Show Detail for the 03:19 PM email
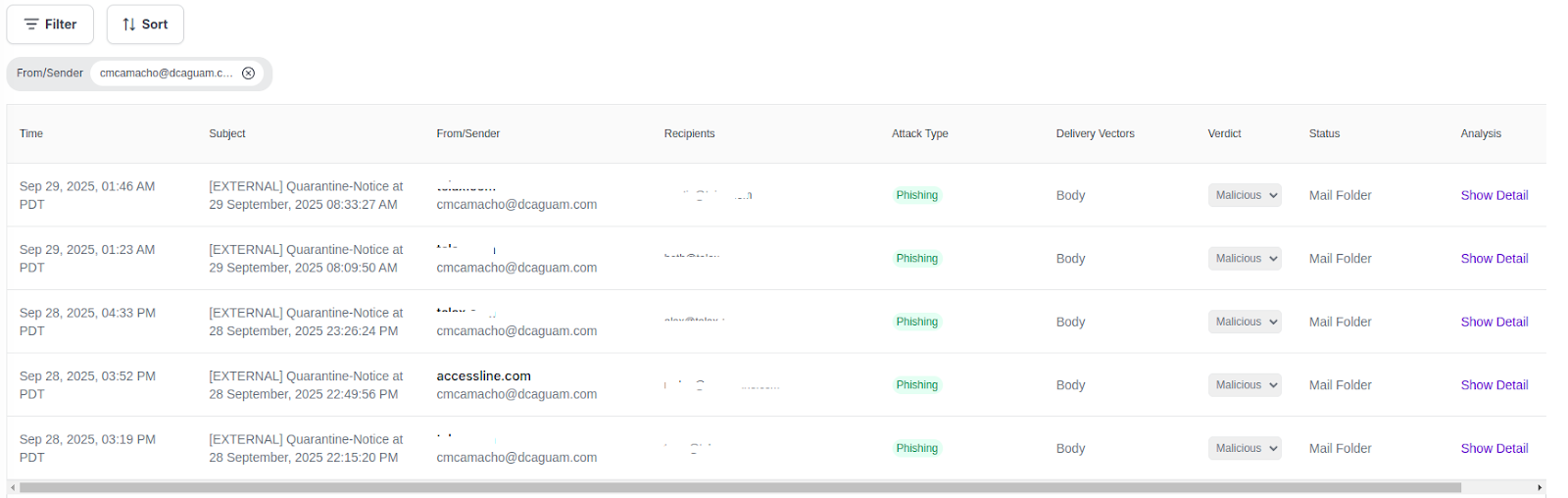1568x498 pixels. coord(1494,448)
